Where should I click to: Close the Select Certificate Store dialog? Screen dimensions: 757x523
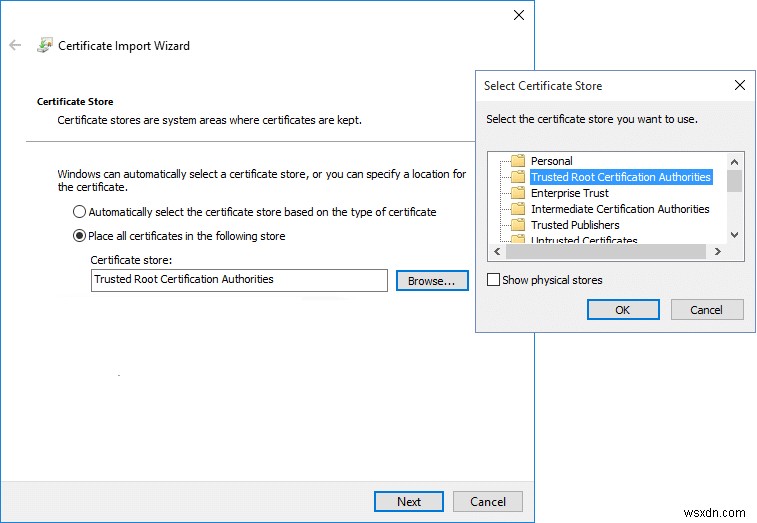point(739,85)
